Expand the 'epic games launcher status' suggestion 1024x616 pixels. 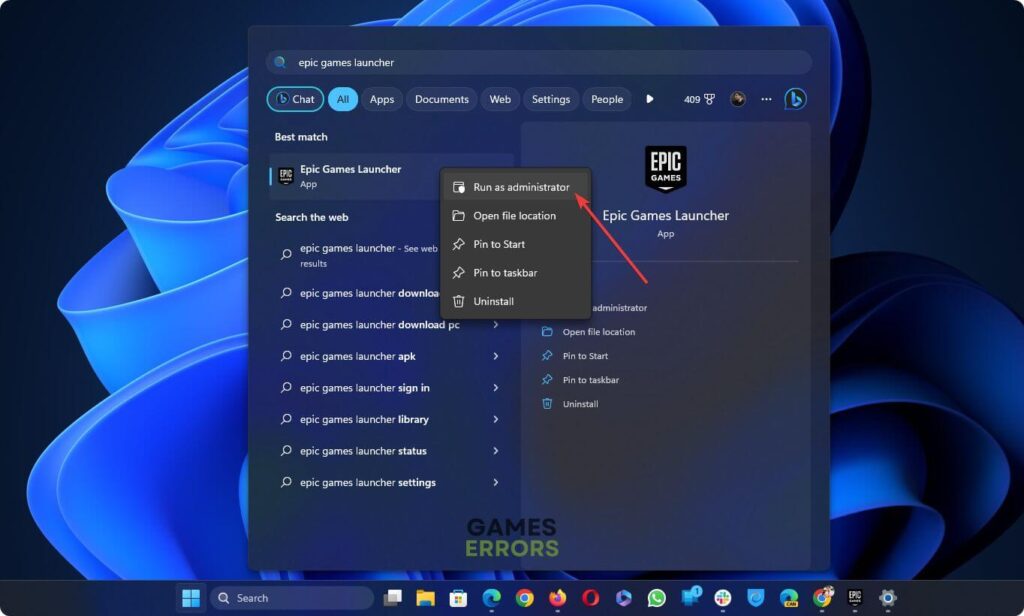point(497,451)
